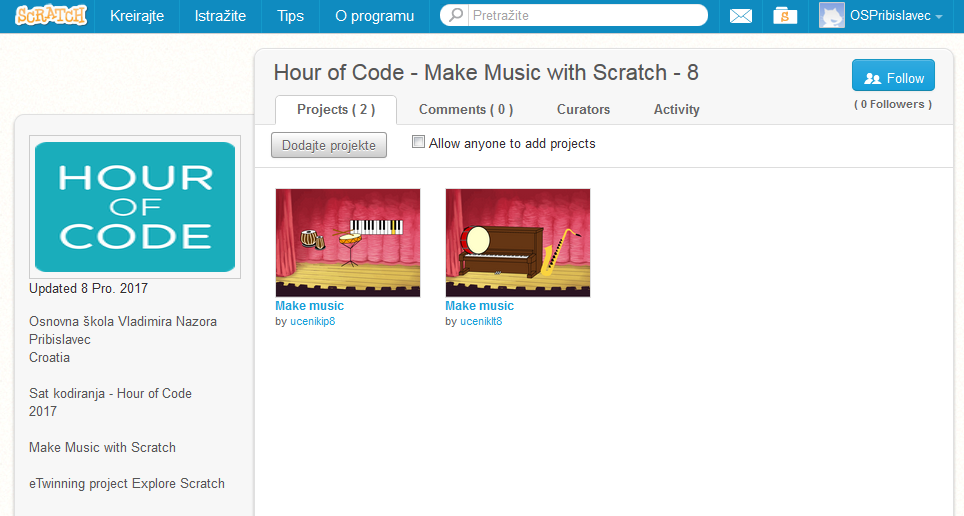
Task: Click the OSPribislavec profile avatar
Action: click(831, 15)
